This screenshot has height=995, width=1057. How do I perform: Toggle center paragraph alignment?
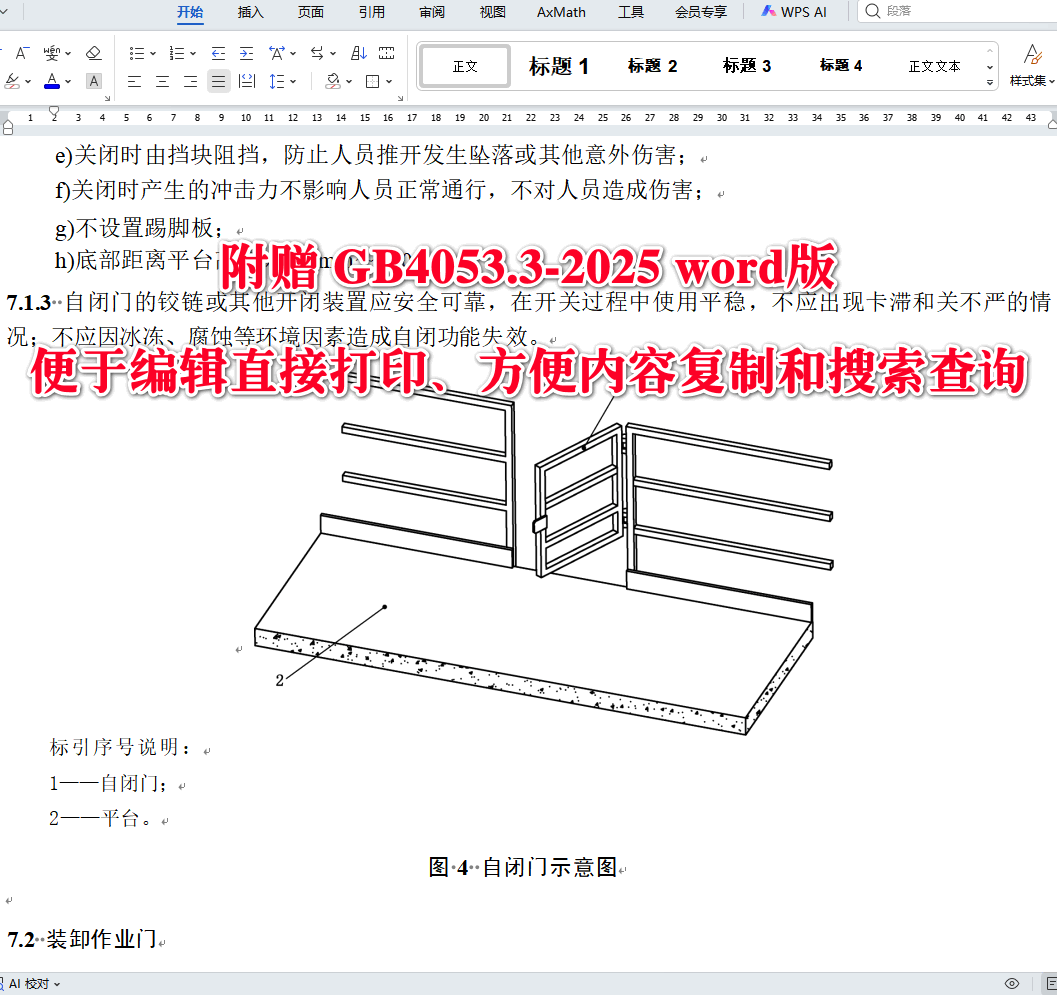pos(162,82)
